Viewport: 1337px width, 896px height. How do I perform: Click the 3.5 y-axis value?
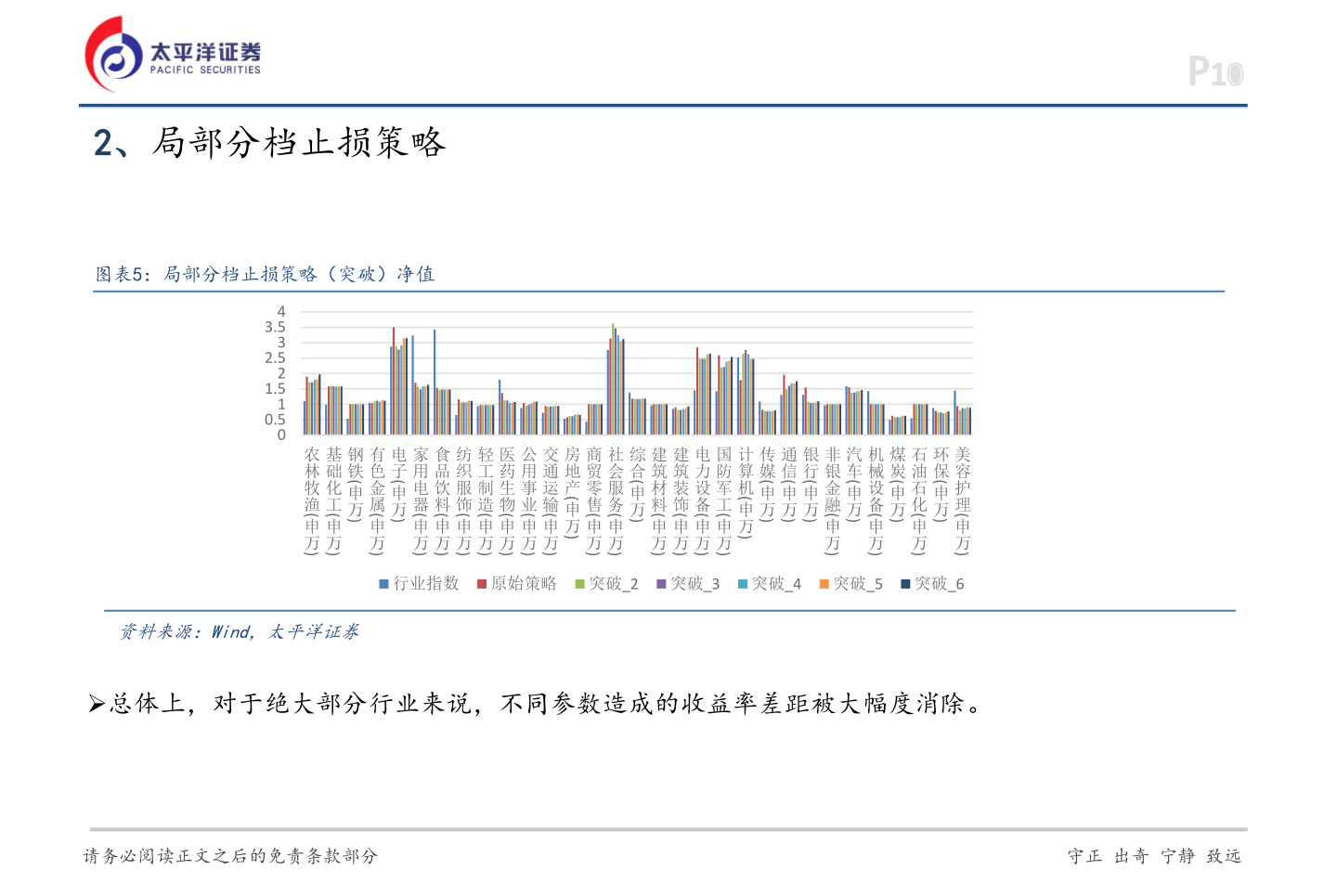tap(275, 327)
